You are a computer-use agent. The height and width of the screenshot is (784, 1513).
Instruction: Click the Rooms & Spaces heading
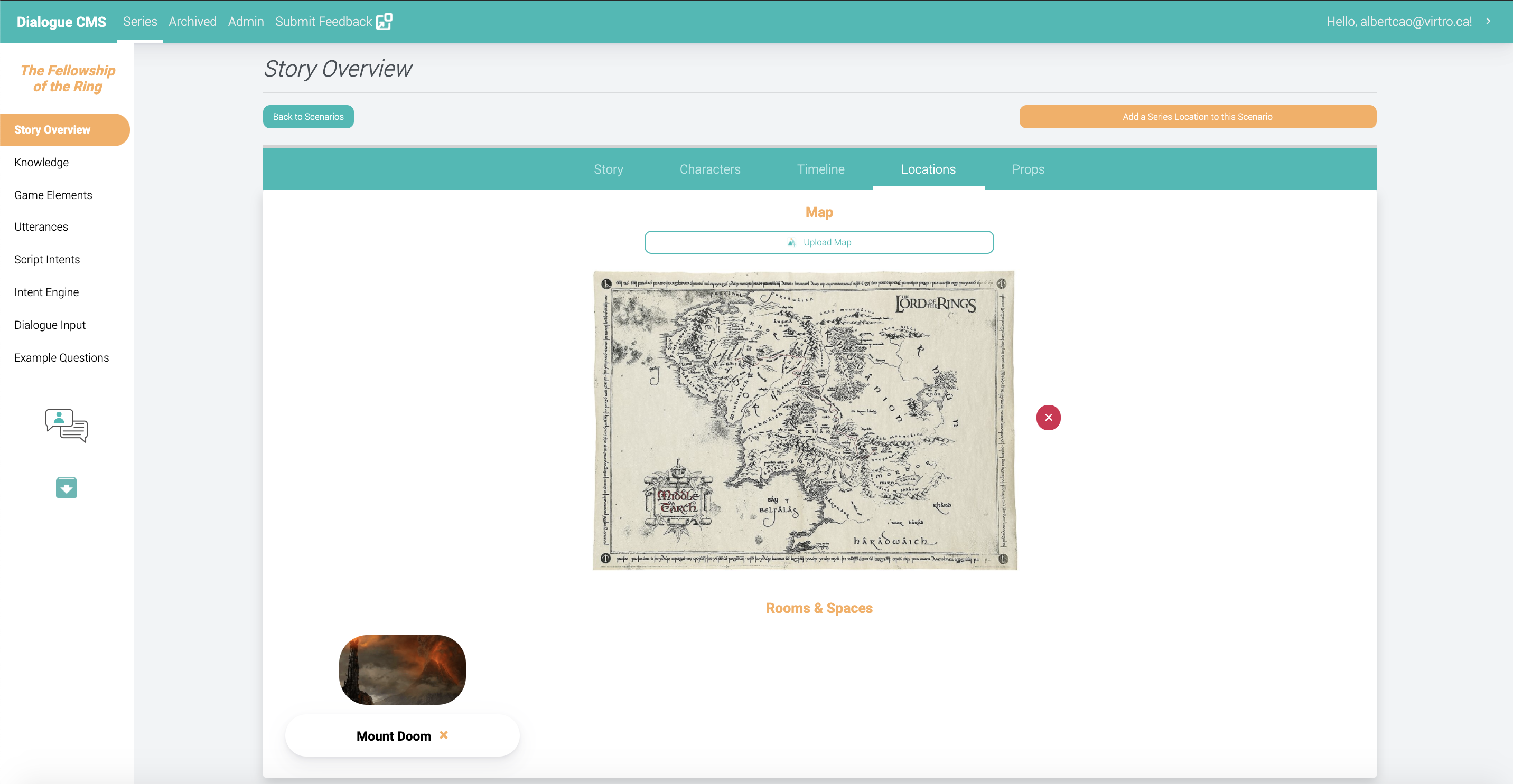coord(819,608)
